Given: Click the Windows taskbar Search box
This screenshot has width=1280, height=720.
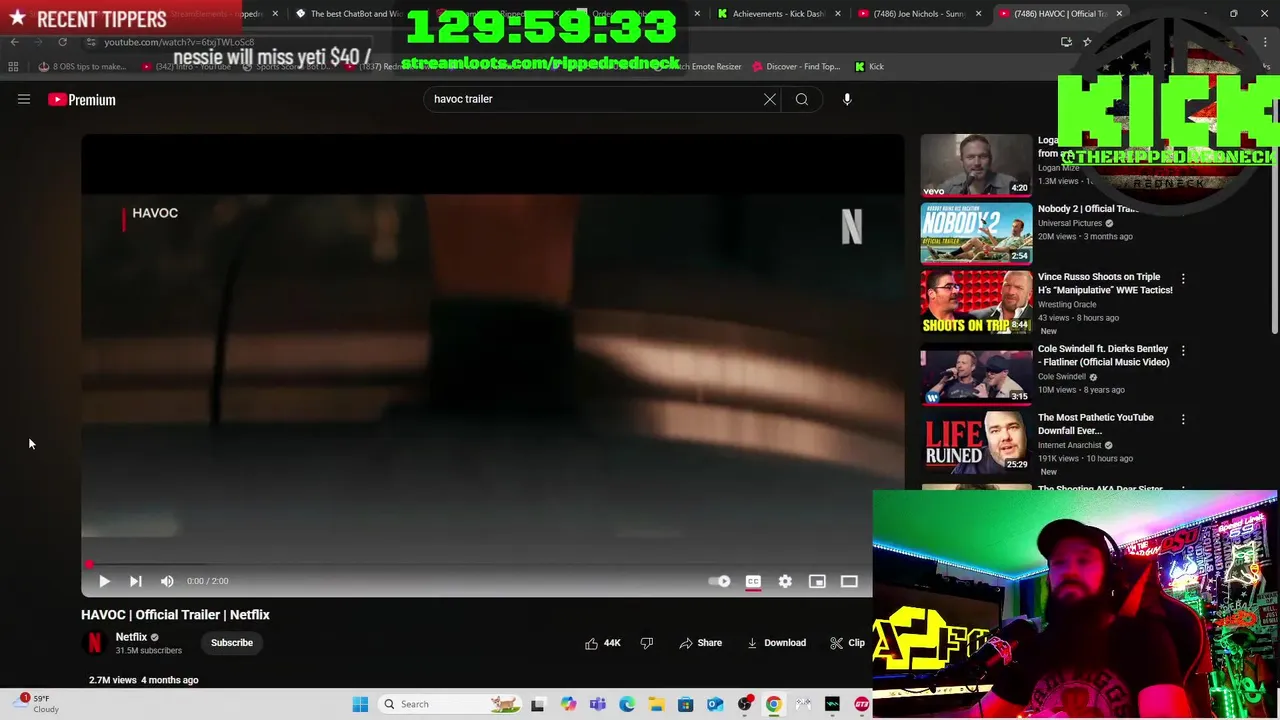Looking at the screenshot, I should tap(450, 704).
